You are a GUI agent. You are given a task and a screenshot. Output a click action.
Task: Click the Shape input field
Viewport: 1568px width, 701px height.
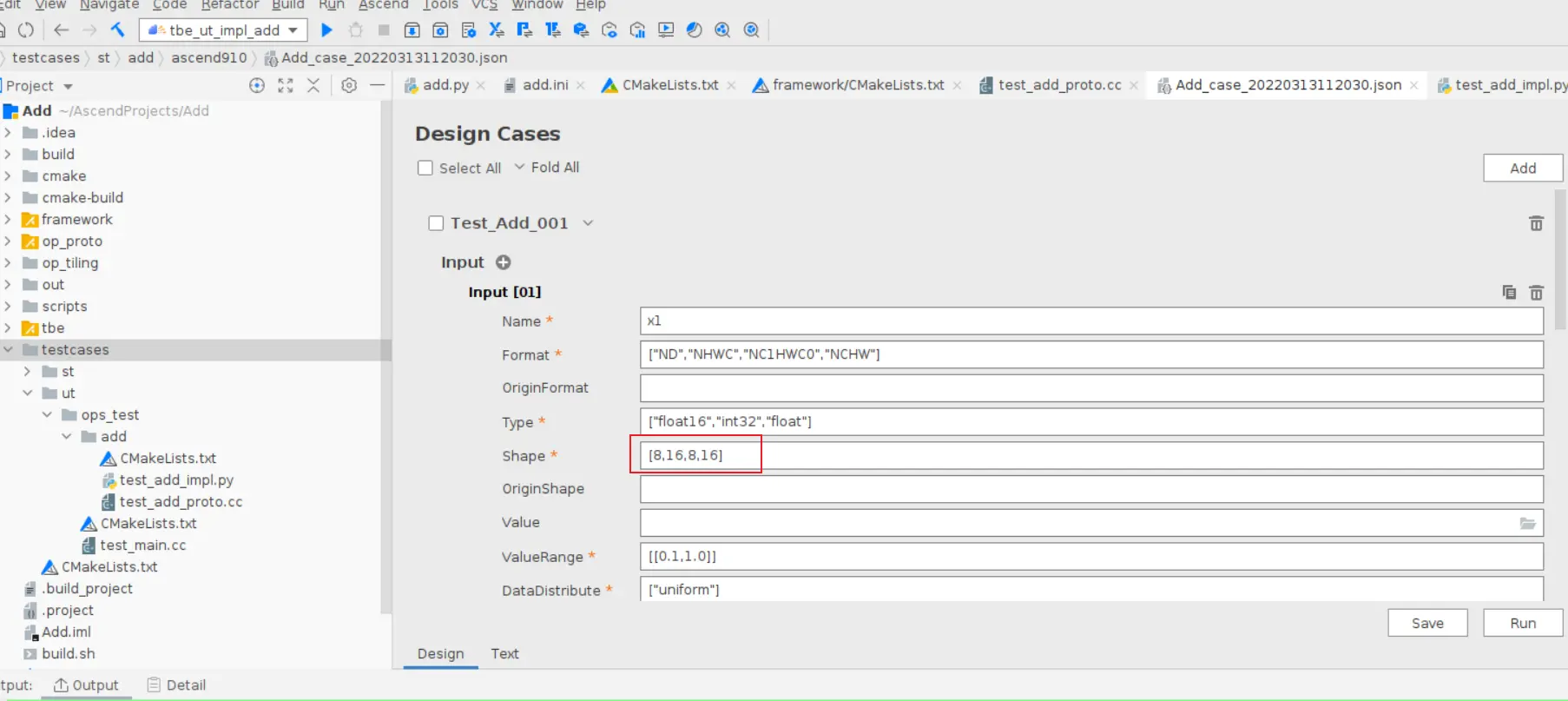pos(1091,455)
